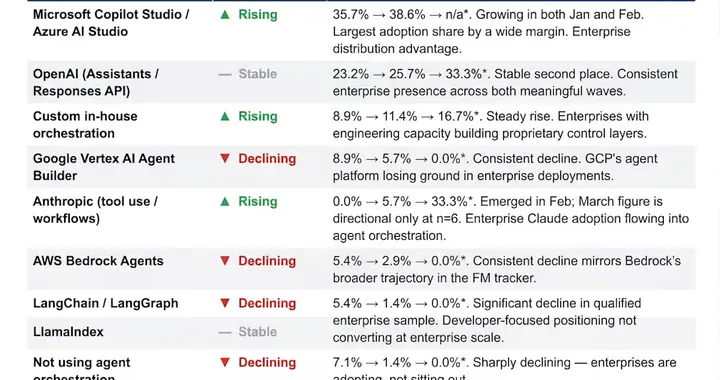The height and width of the screenshot is (380, 720).
Task: Click the Anthropic (tool use / workflows) label
Action: click(x=95, y=210)
